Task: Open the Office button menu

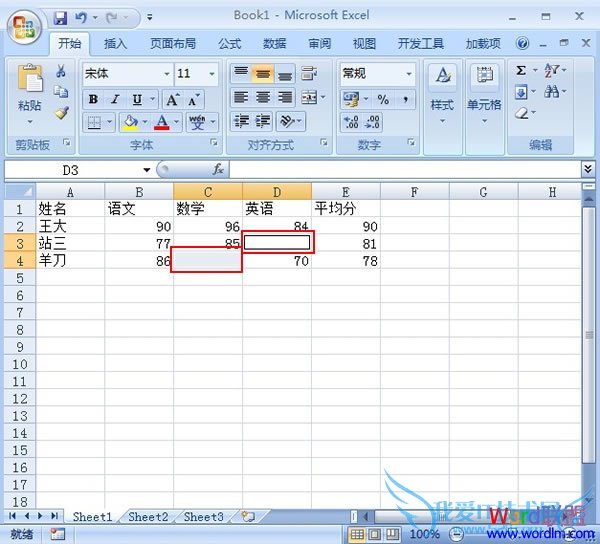Action: [24, 26]
